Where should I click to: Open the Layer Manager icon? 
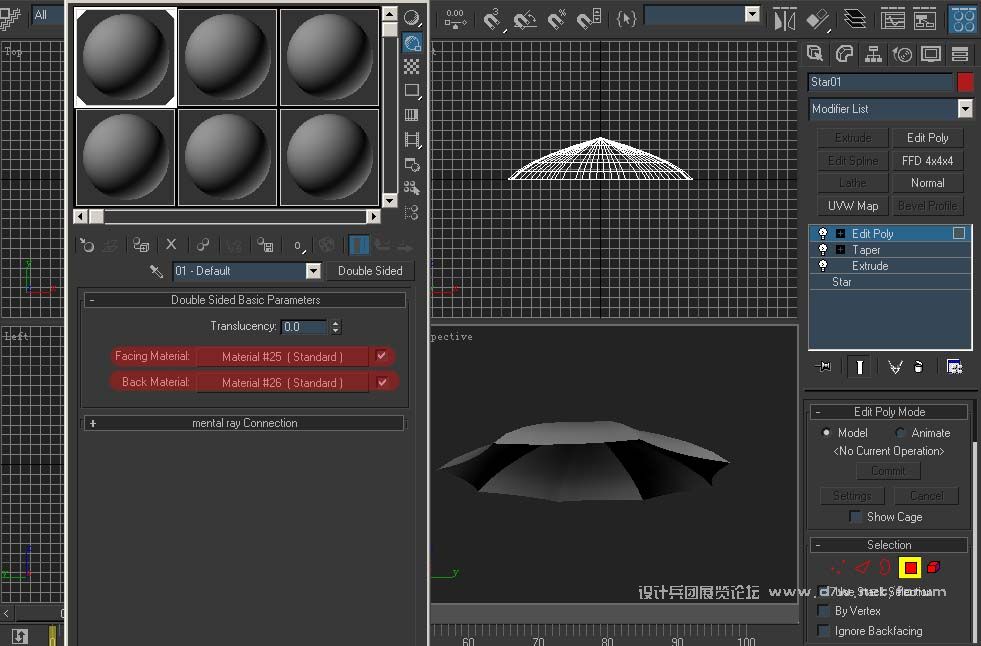[x=855, y=19]
